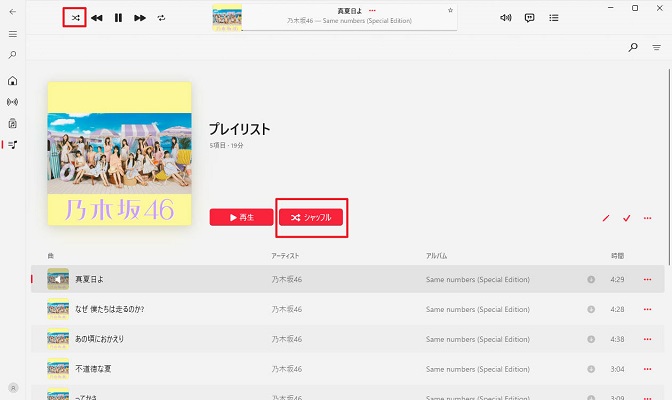The image size is (672, 400).
Task: Open the Playlists section in sidebar
Action: pyautogui.click(x=12, y=145)
